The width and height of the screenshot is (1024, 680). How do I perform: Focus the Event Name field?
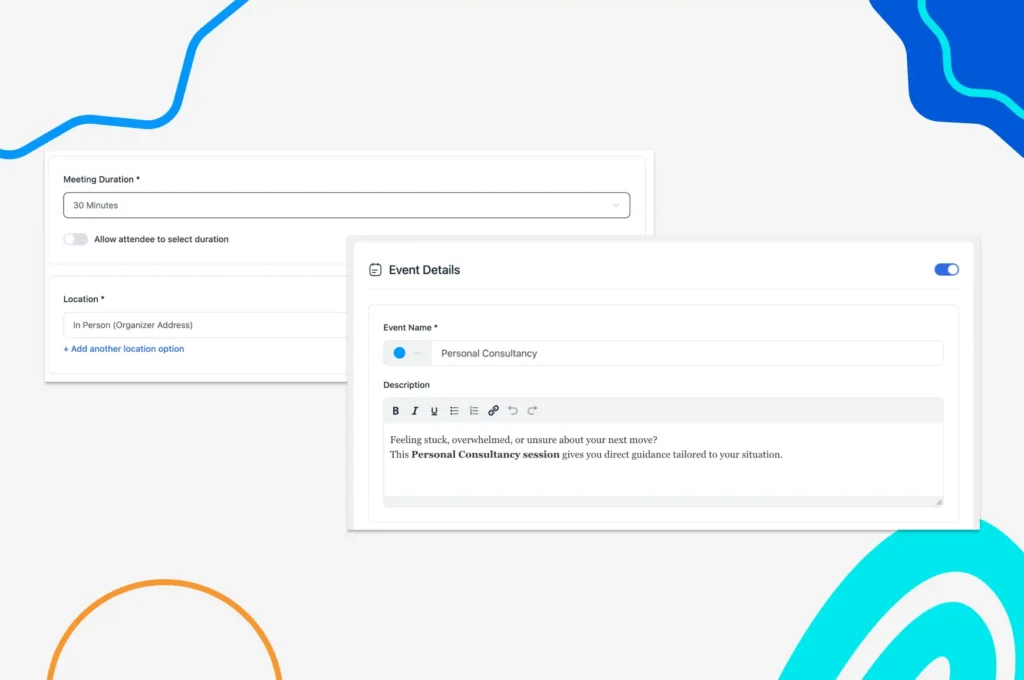(686, 353)
